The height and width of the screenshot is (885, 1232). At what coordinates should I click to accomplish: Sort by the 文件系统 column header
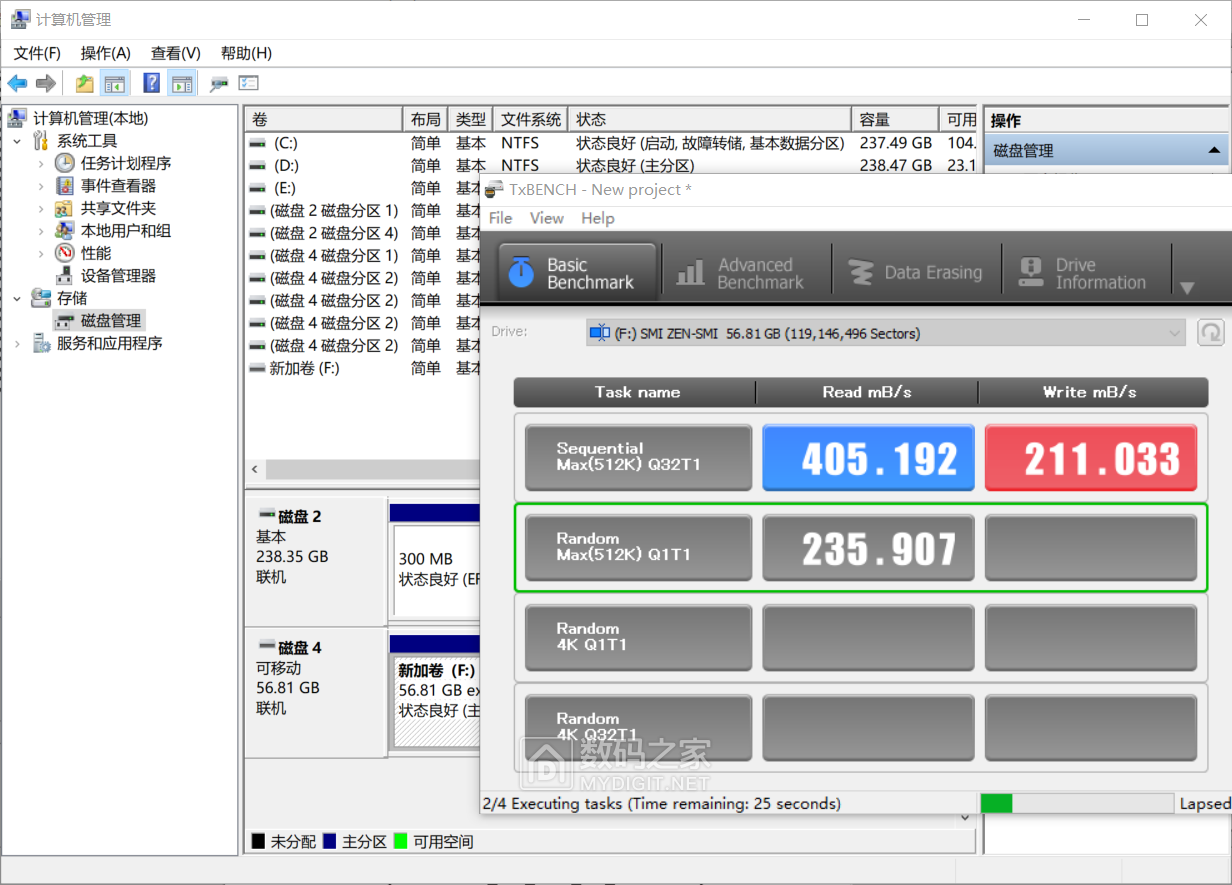[531, 120]
